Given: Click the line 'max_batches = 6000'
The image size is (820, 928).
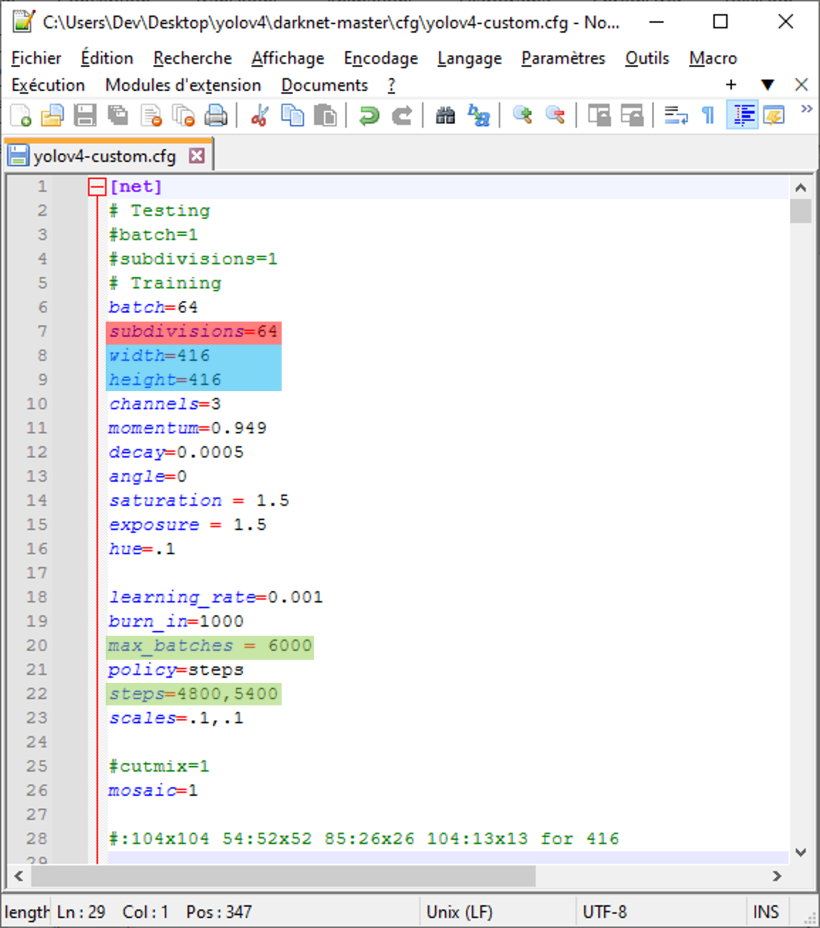Looking at the screenshot, I should click(x=210, y=646).
